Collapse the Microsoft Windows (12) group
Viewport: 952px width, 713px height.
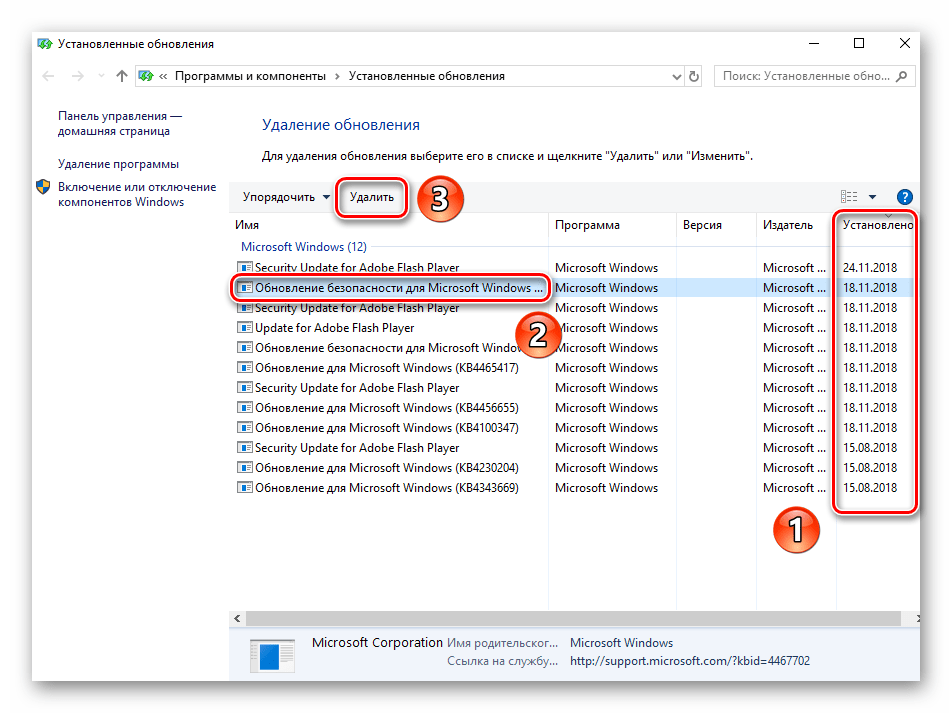304,247
